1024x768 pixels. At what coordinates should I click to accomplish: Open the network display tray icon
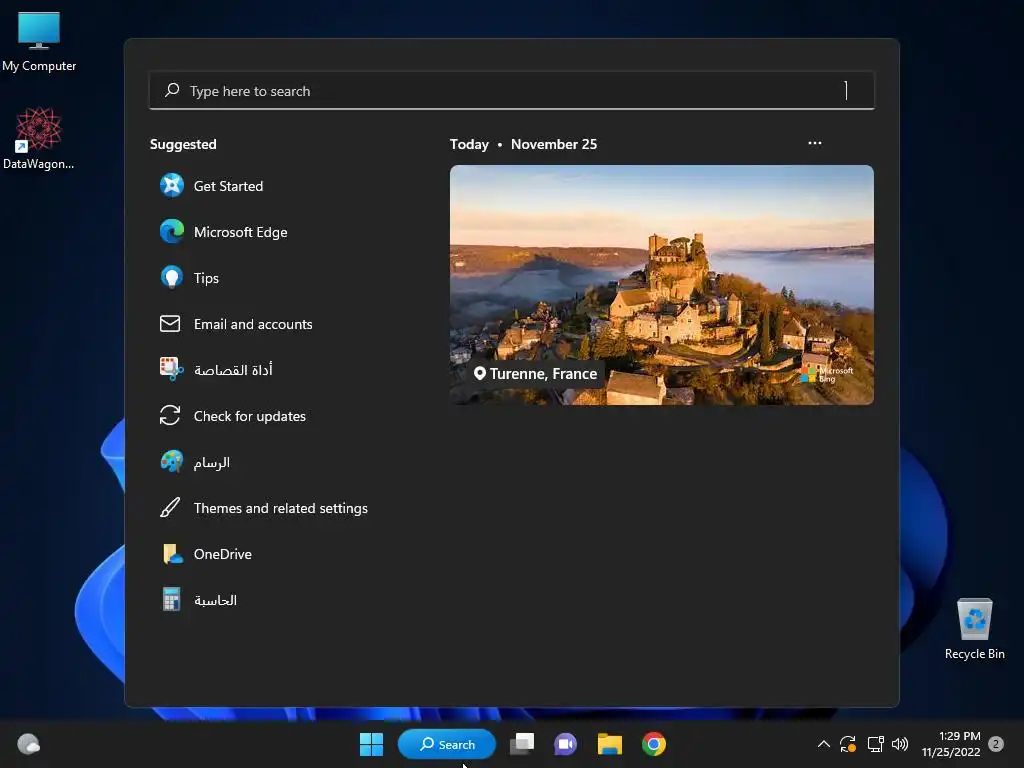click(875, 744)
